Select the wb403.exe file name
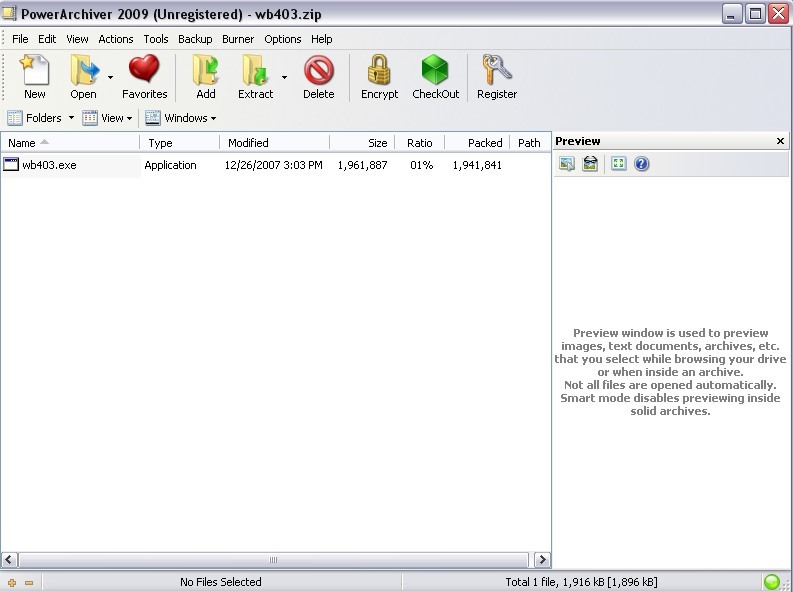The height and width of the screenshot is (592, 793). 49,165
